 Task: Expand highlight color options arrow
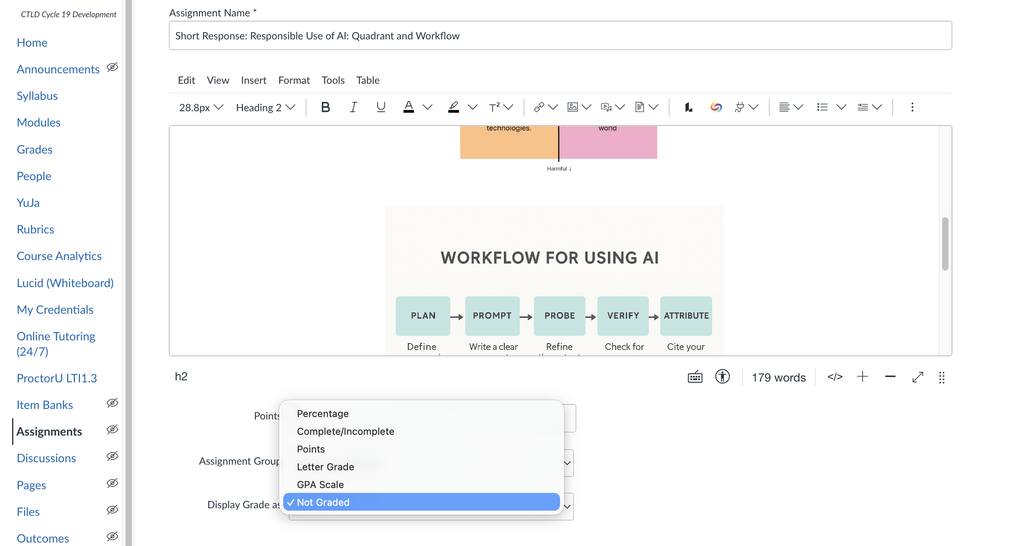point(472,107)
